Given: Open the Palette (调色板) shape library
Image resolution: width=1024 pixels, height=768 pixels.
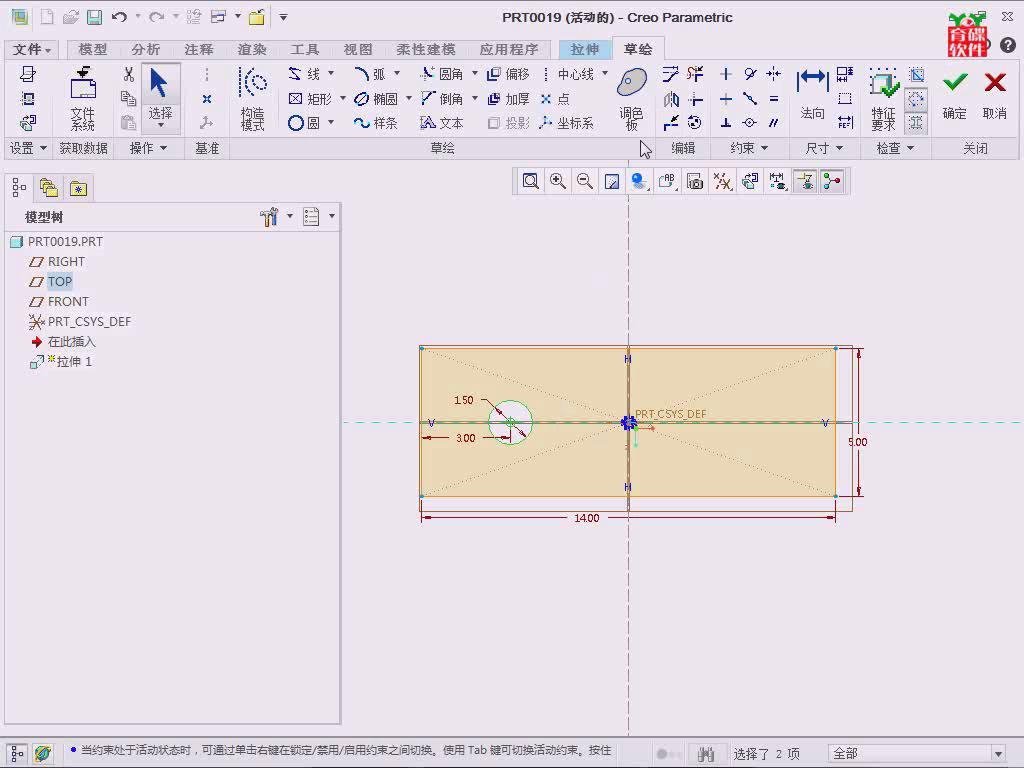Looking at the screenshot, I should tap(632, 98).
